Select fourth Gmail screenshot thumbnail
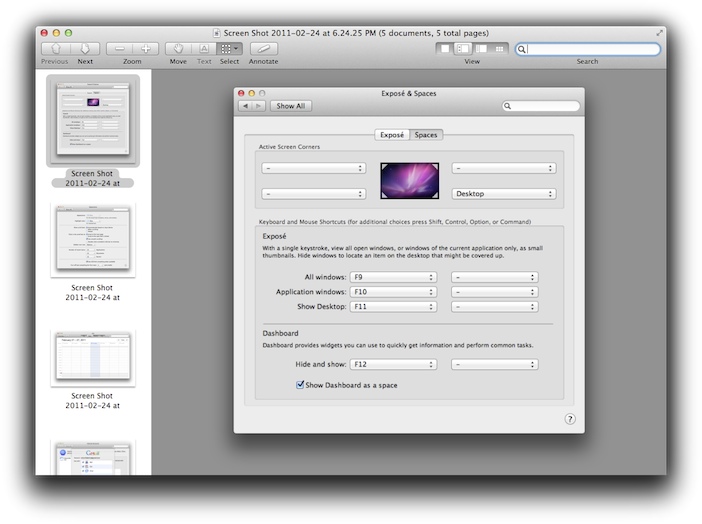This screenshot has width=702, height=524. click(93, 458)
